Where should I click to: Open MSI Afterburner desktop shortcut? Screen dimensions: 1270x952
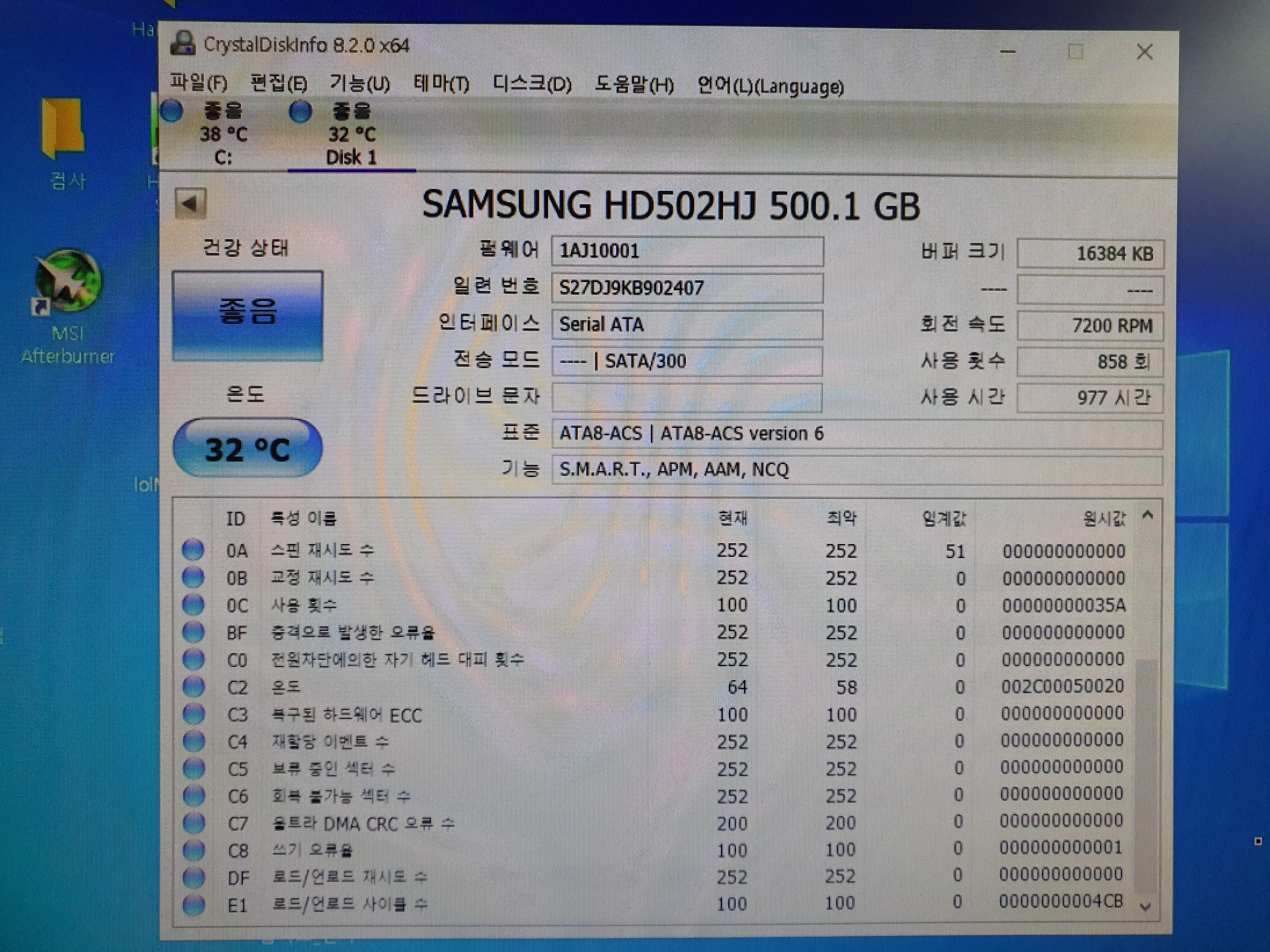click(x=68, y=307)
